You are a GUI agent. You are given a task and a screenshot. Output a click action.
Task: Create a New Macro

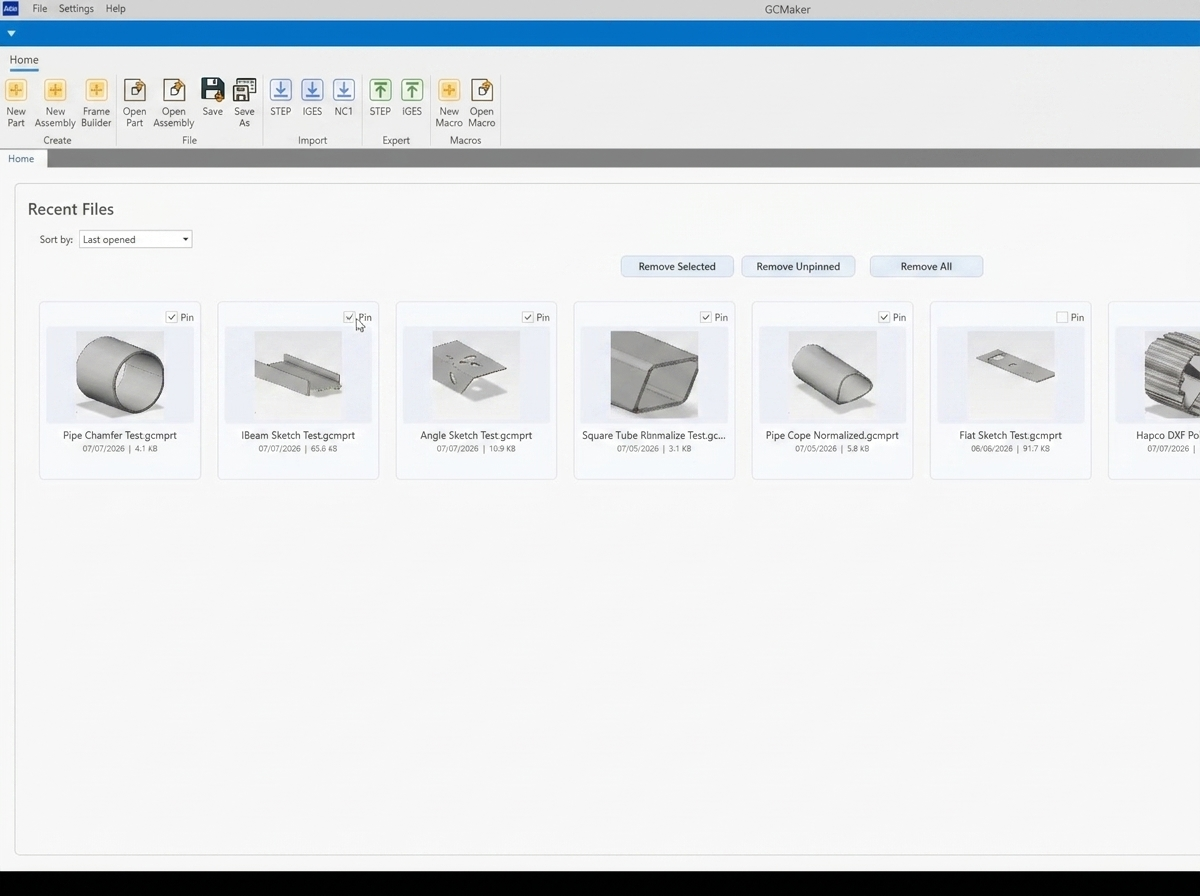[x=449, y=103]
